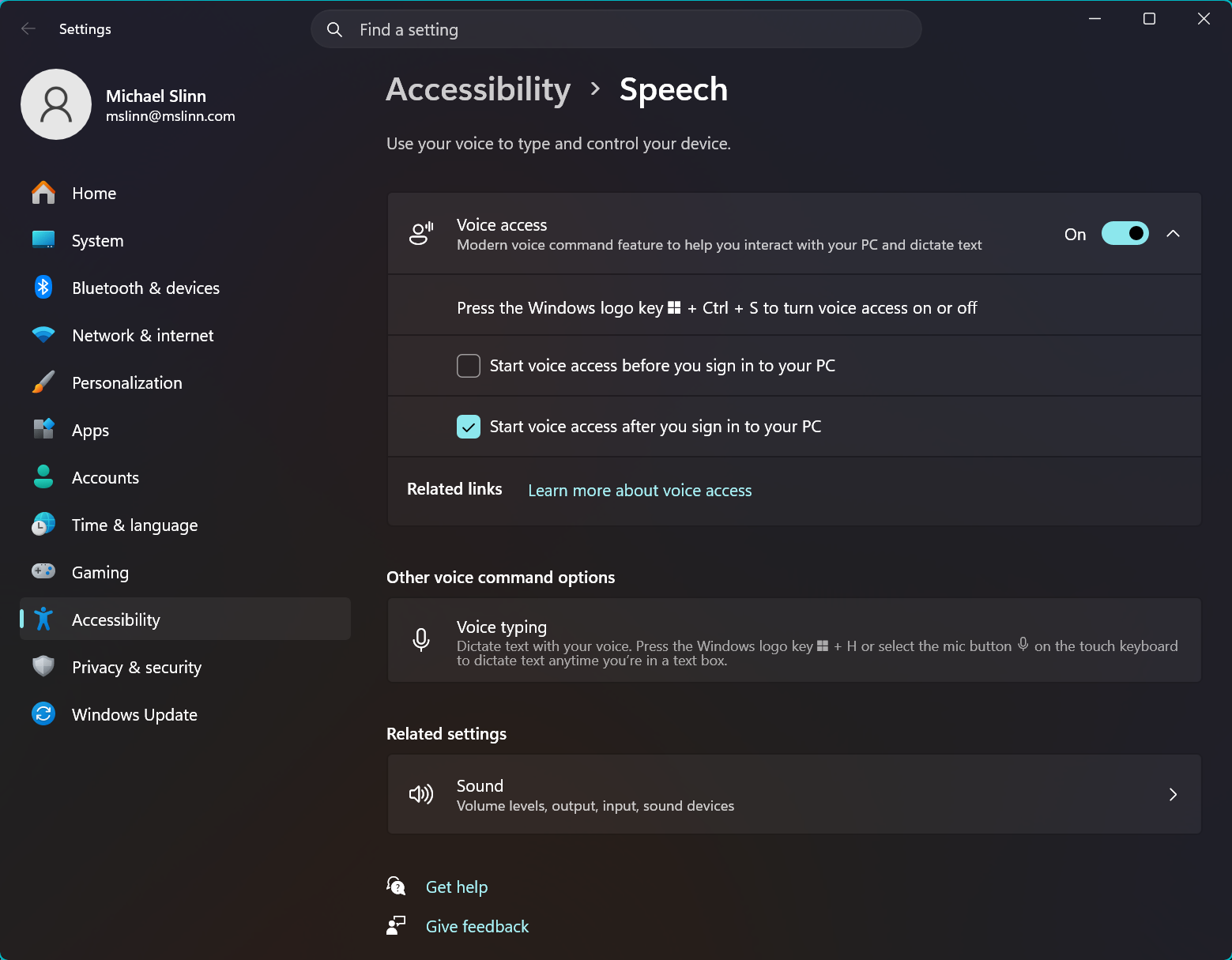Uncheck Start voice access after sign in

tap(469, 427)
